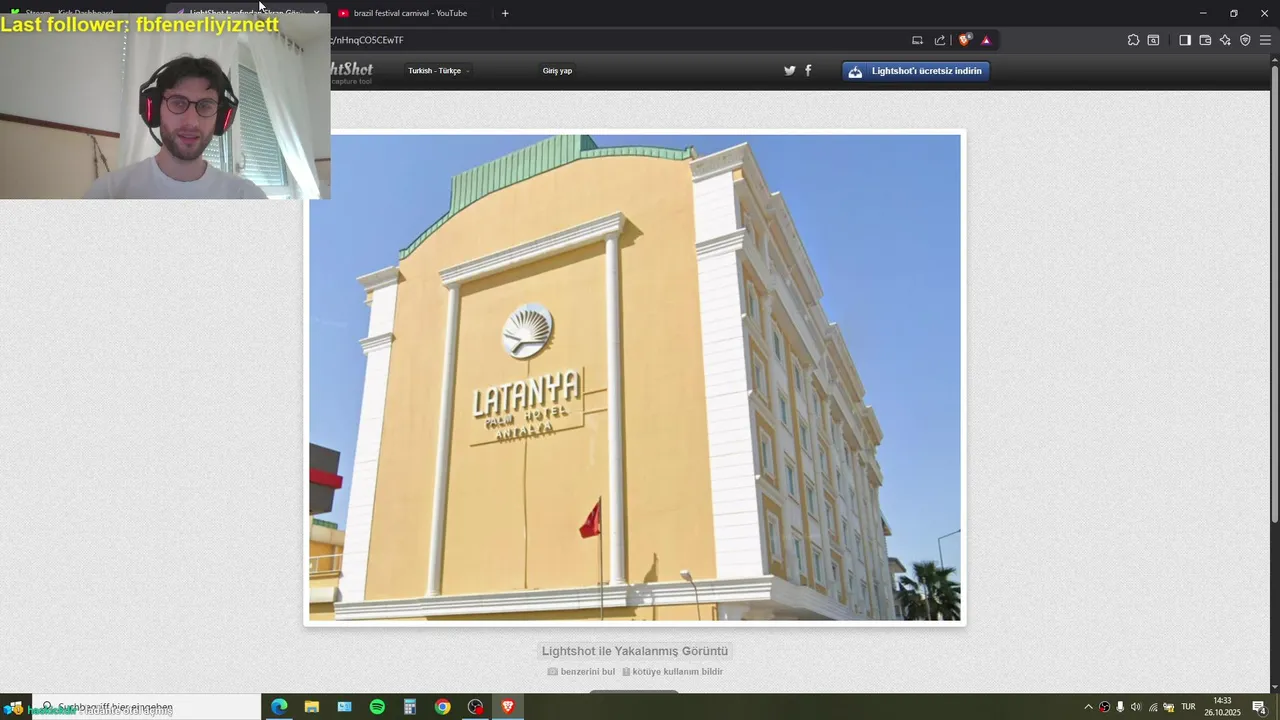
Task: Open the browser hamburger menu
Action: pos(1265,40)
